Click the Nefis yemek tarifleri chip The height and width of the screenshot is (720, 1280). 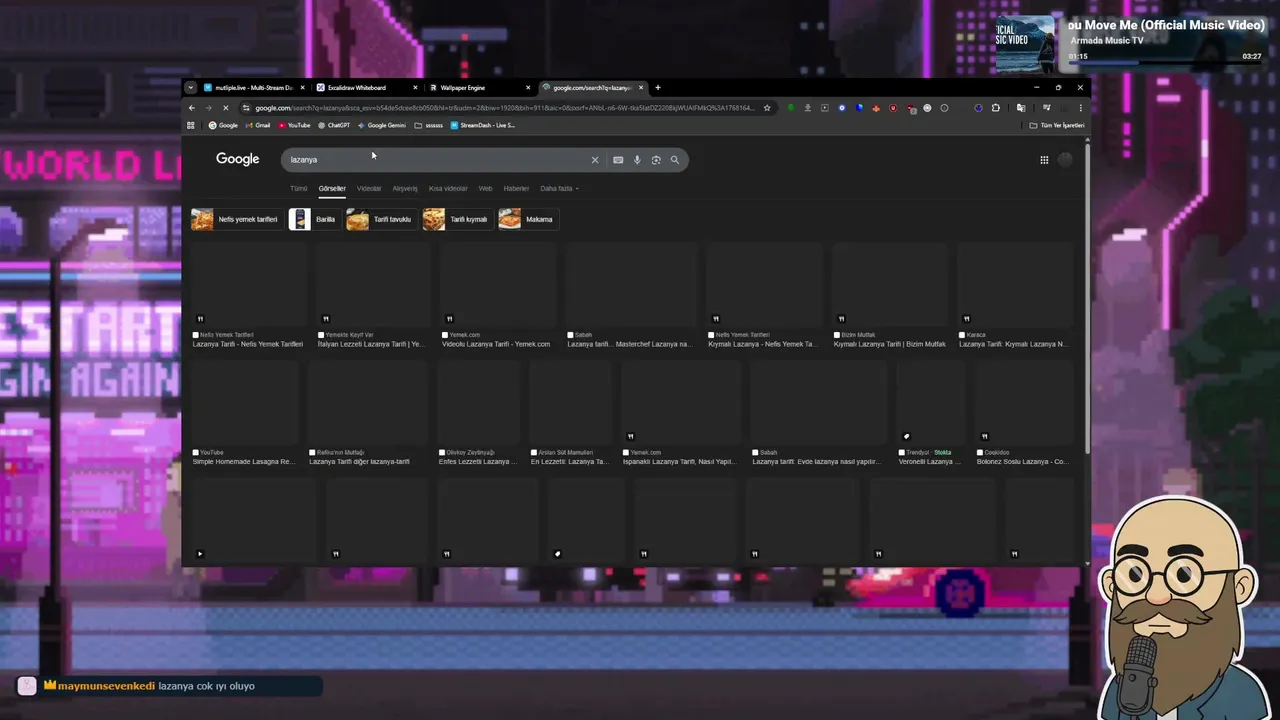pyautogui.click(x=236, y=219)
